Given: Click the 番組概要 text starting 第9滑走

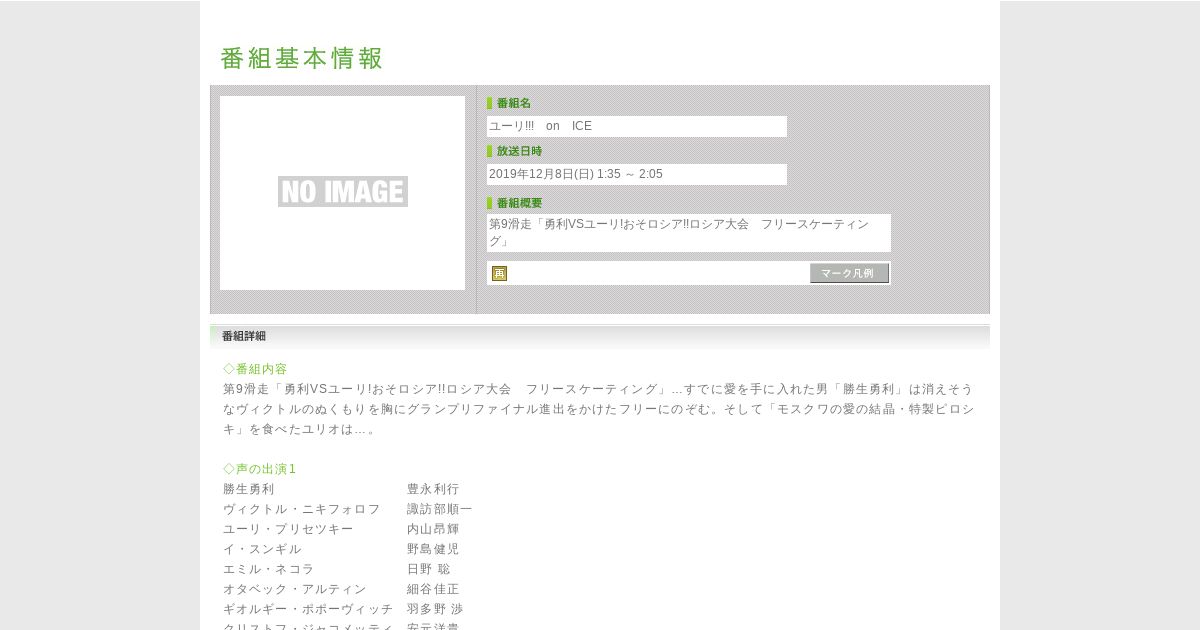Looking at the screenshot, I should point(689,233).
